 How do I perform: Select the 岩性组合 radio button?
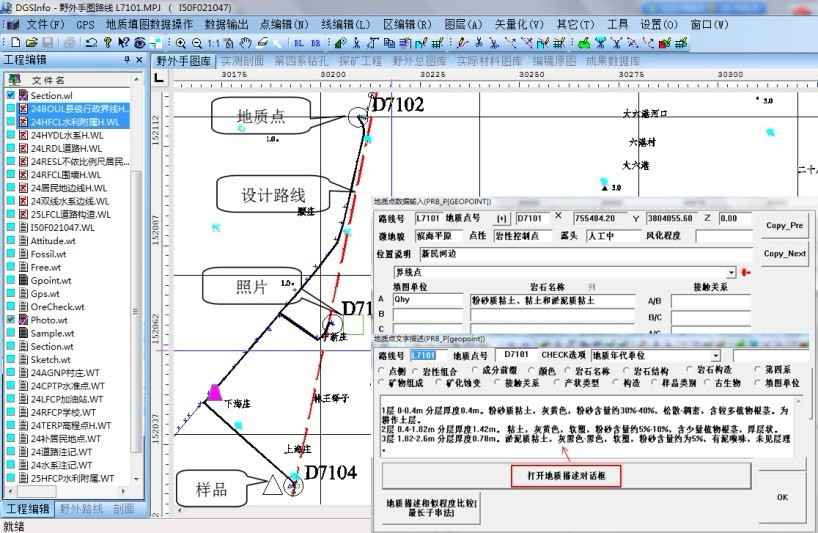coord(415,371)
